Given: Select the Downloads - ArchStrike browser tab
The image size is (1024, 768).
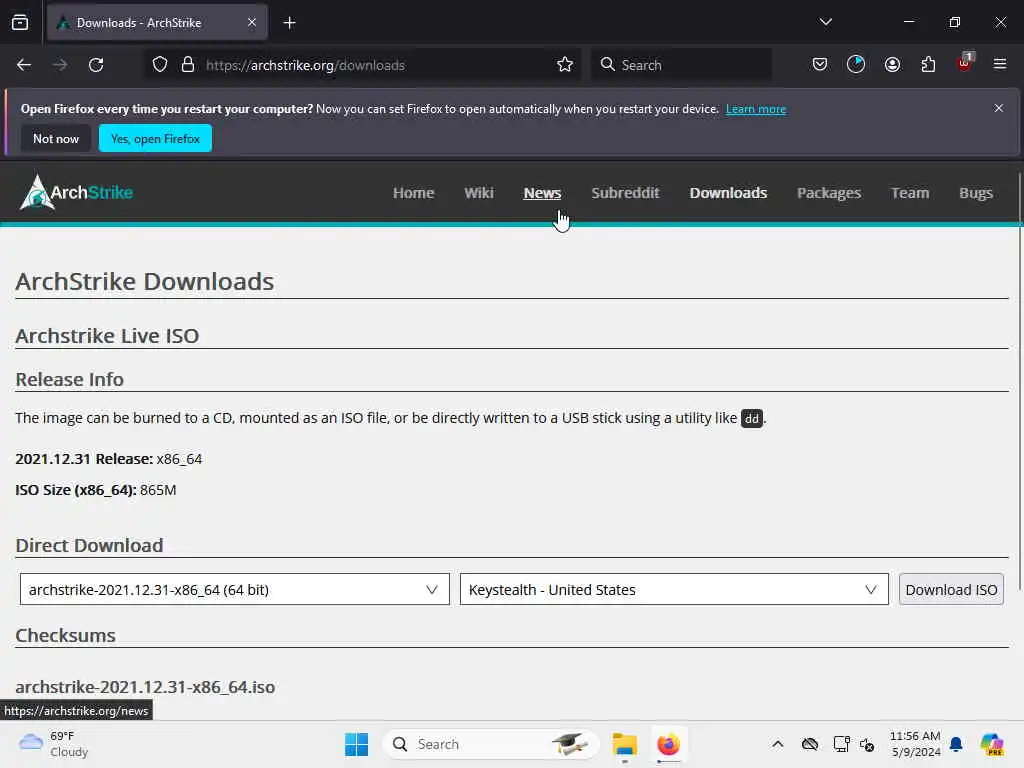Looking at the screenshot, I should [157, 22].
